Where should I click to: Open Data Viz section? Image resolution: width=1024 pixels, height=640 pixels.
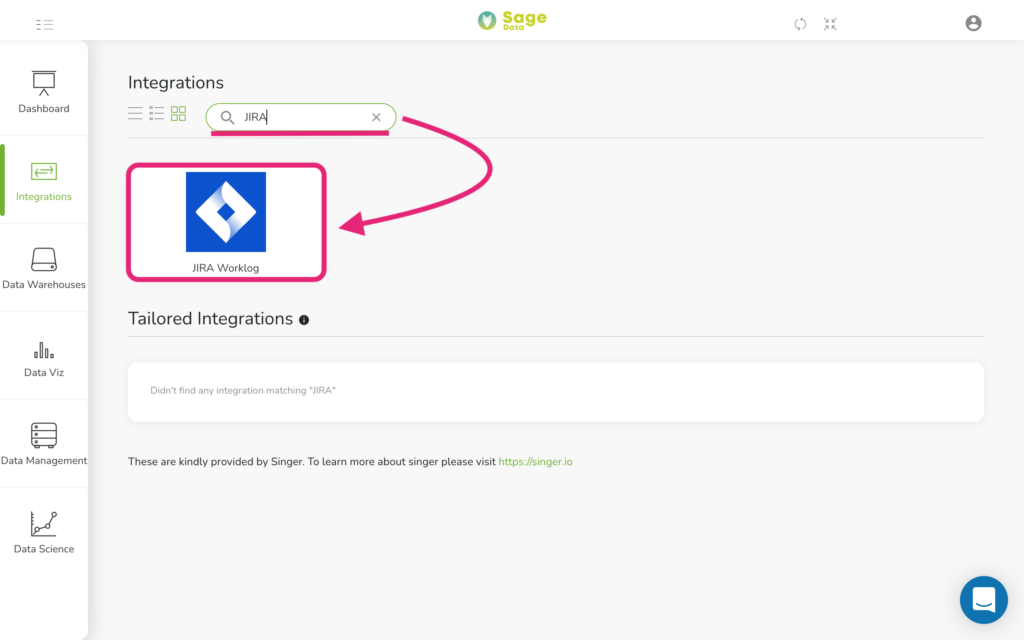[x=44, y=359]
